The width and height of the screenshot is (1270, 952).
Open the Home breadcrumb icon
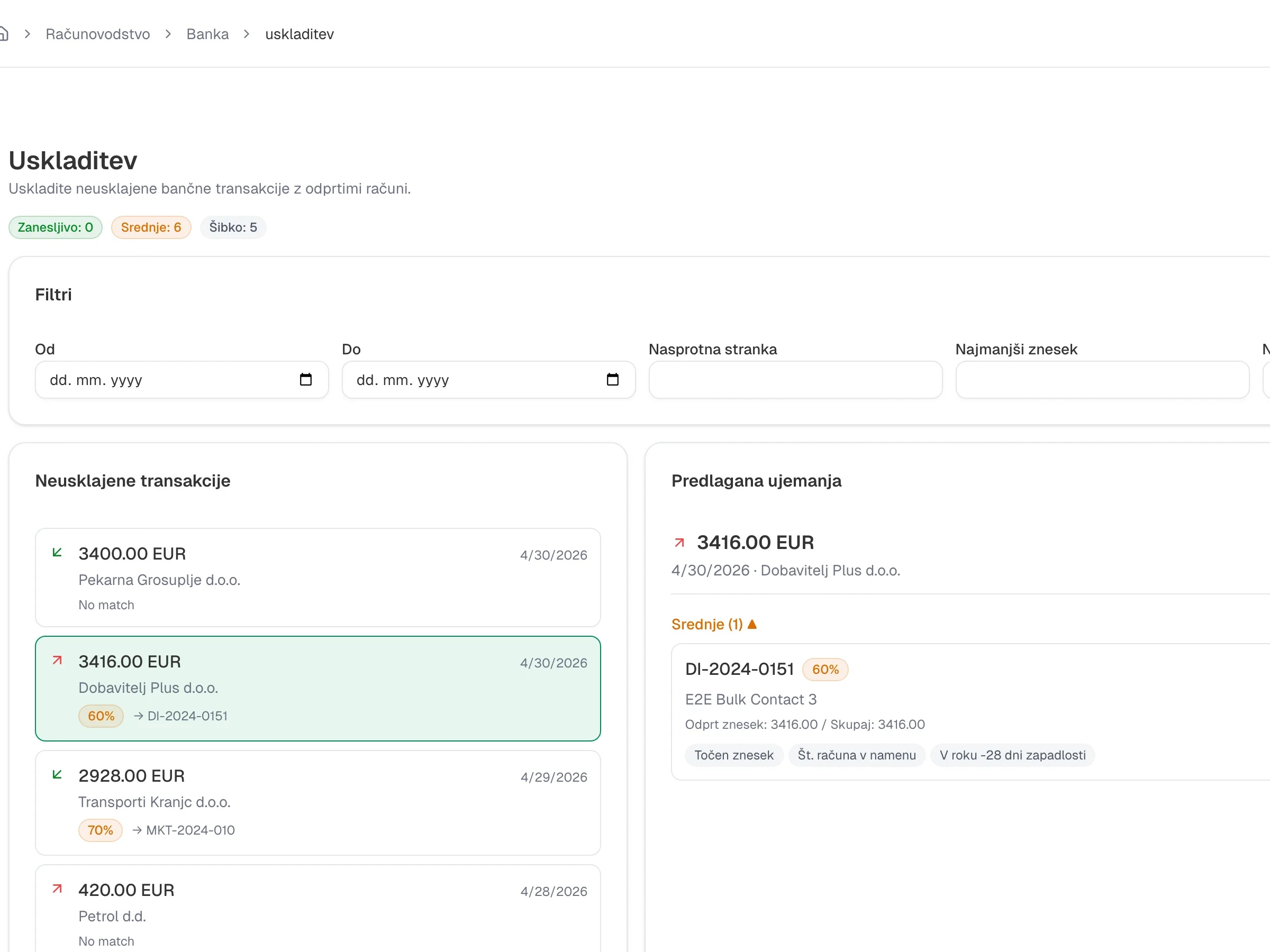(4, 34)
